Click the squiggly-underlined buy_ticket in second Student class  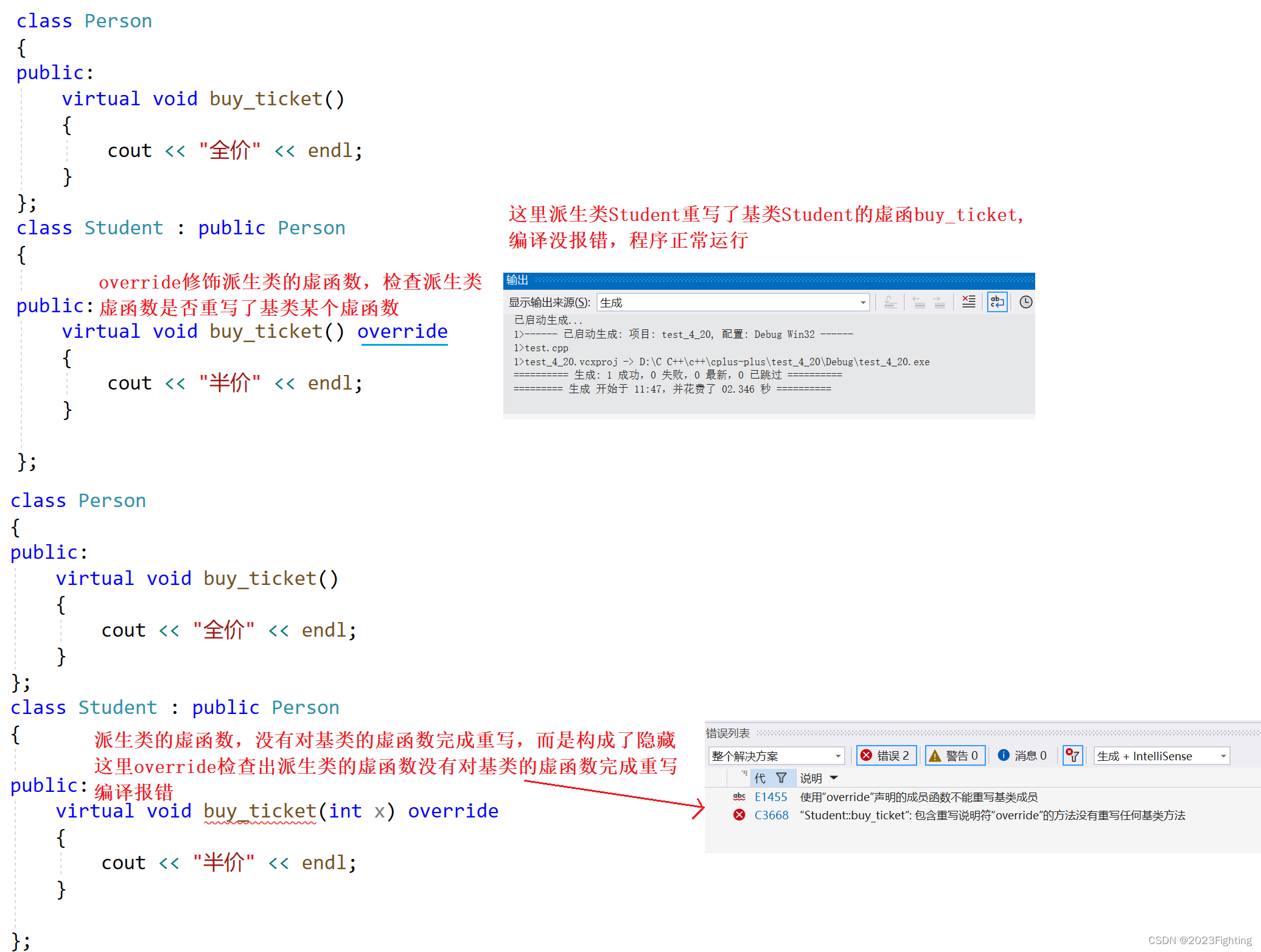tap(259, 811)
